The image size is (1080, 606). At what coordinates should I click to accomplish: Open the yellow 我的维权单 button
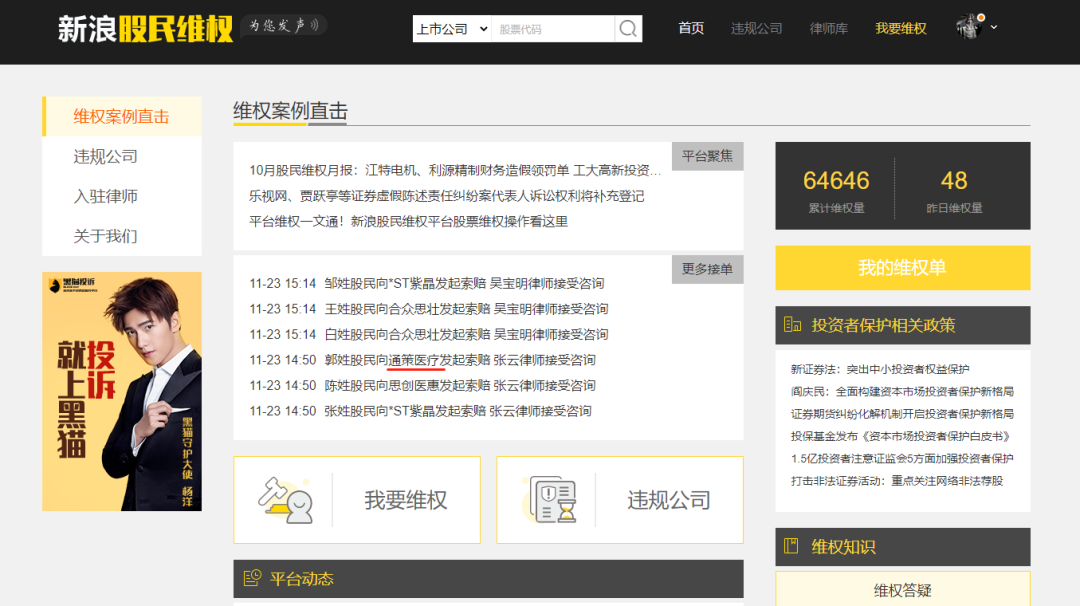pyautogui.click(x=902, y=268)
